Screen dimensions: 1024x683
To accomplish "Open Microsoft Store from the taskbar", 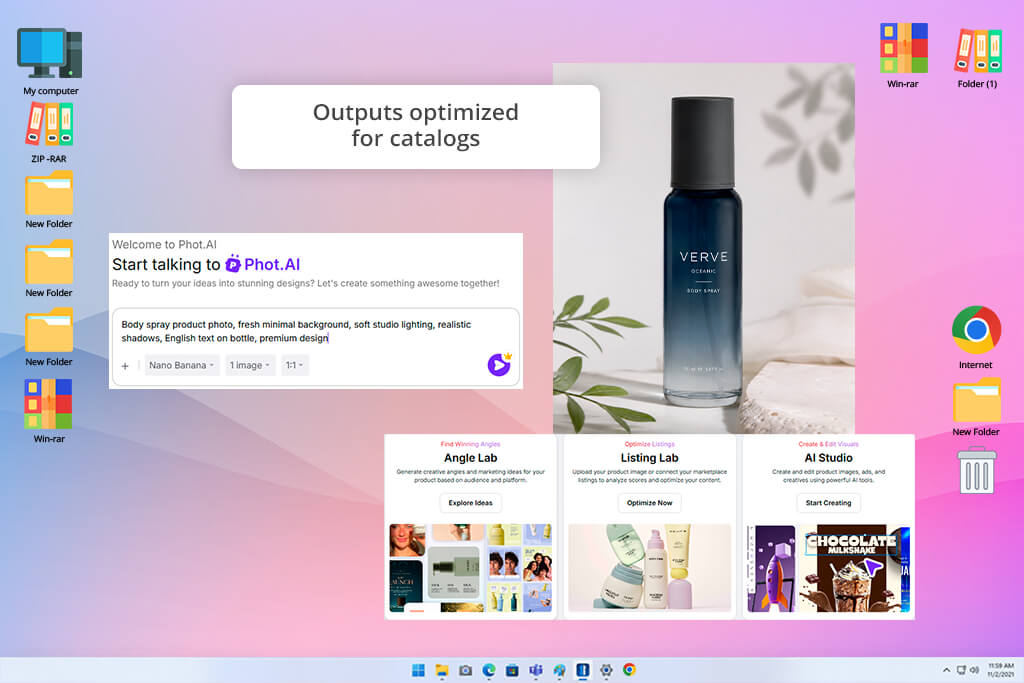I will click(513, 670).
